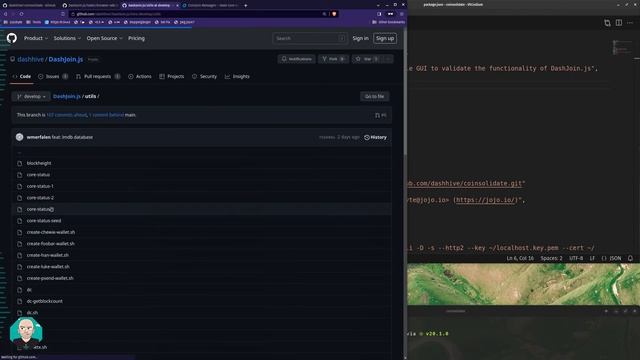Click the Sign in link
640x360 pixels.
360,38
